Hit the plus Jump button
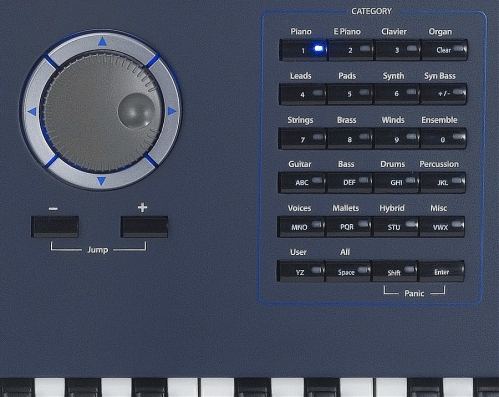The image size is (499, 397). (144, 227)
